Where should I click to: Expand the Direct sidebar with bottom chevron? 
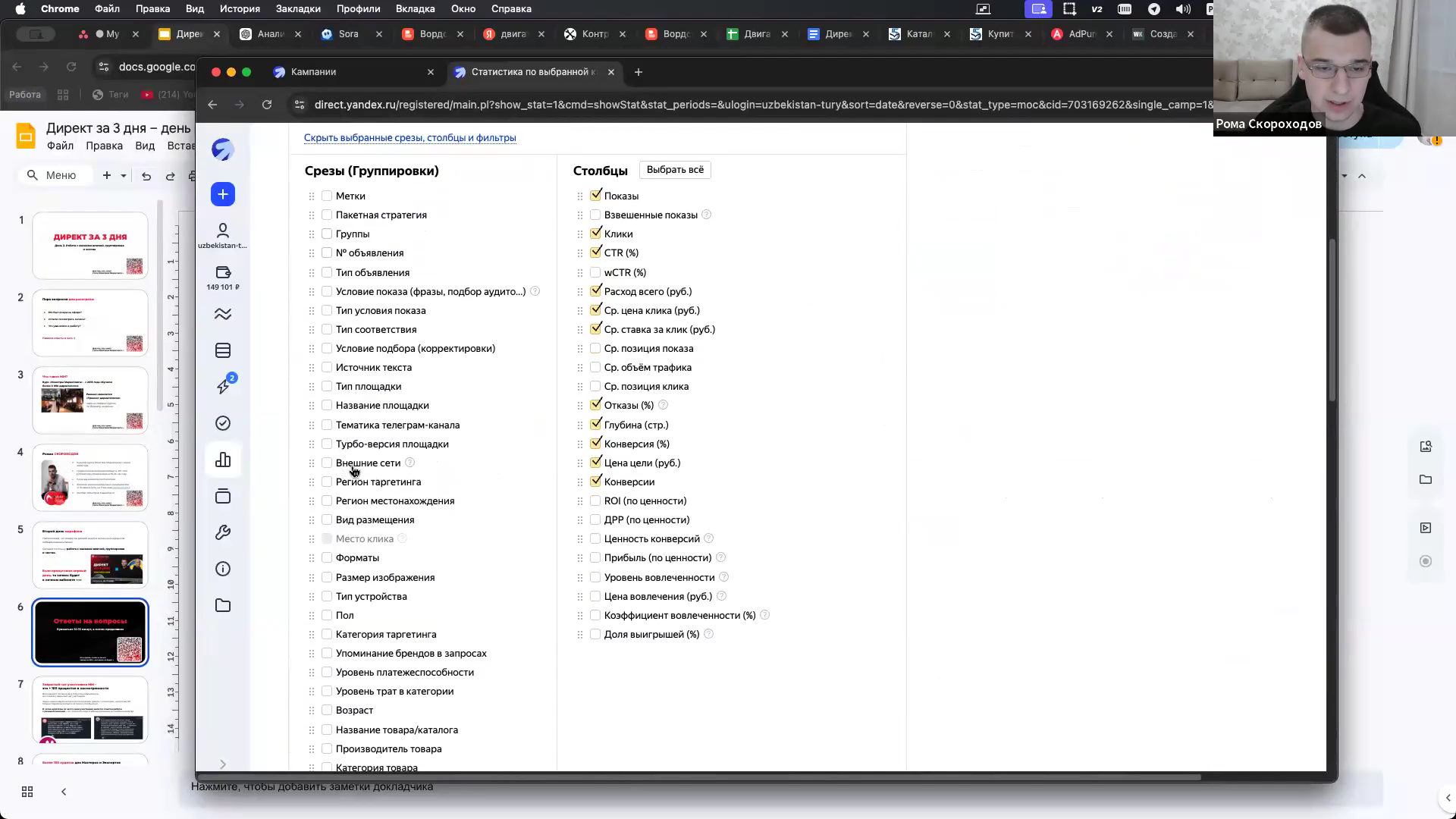[x=223, y=764]
